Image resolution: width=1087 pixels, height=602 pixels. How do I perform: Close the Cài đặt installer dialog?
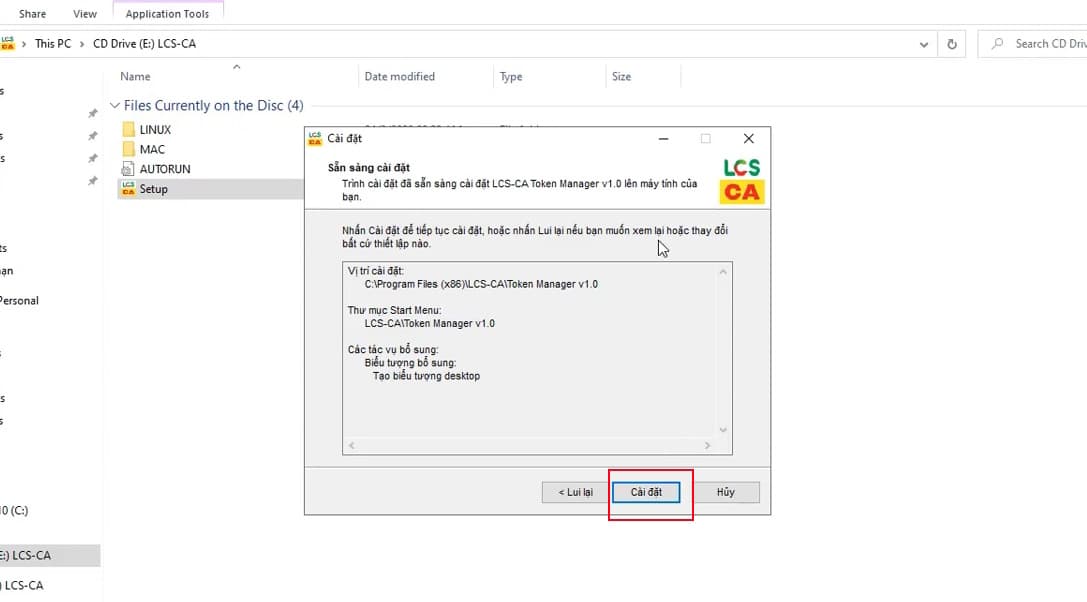(x=748, y=138)
